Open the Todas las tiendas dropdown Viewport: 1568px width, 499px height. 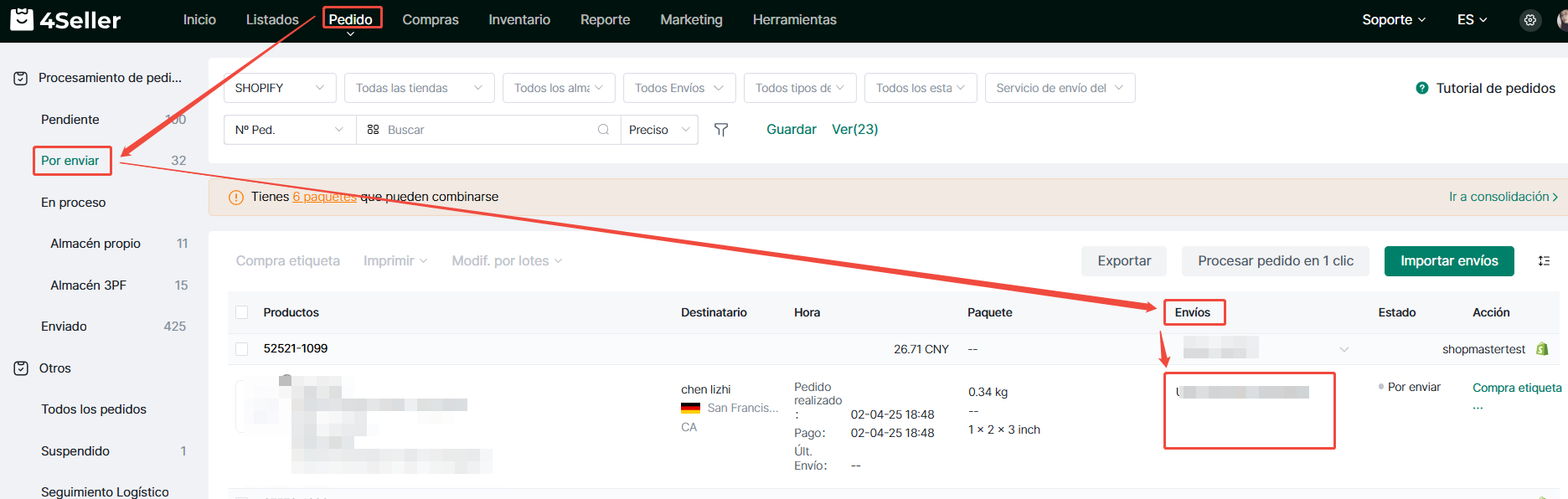[419, 88]
